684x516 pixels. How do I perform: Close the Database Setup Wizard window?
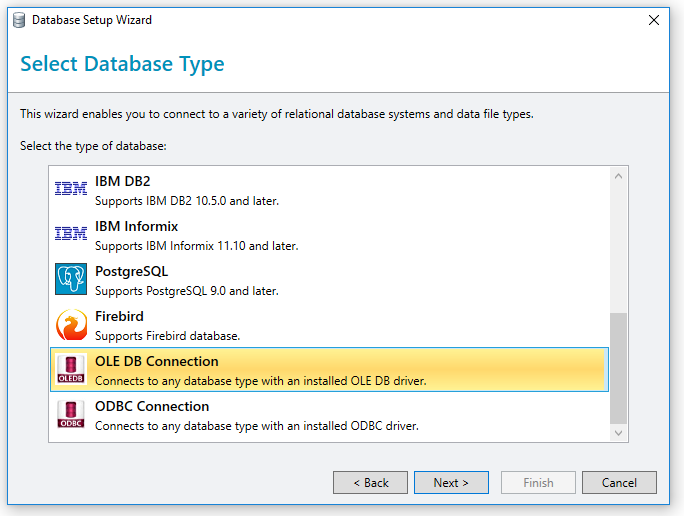tap(653, 20)
